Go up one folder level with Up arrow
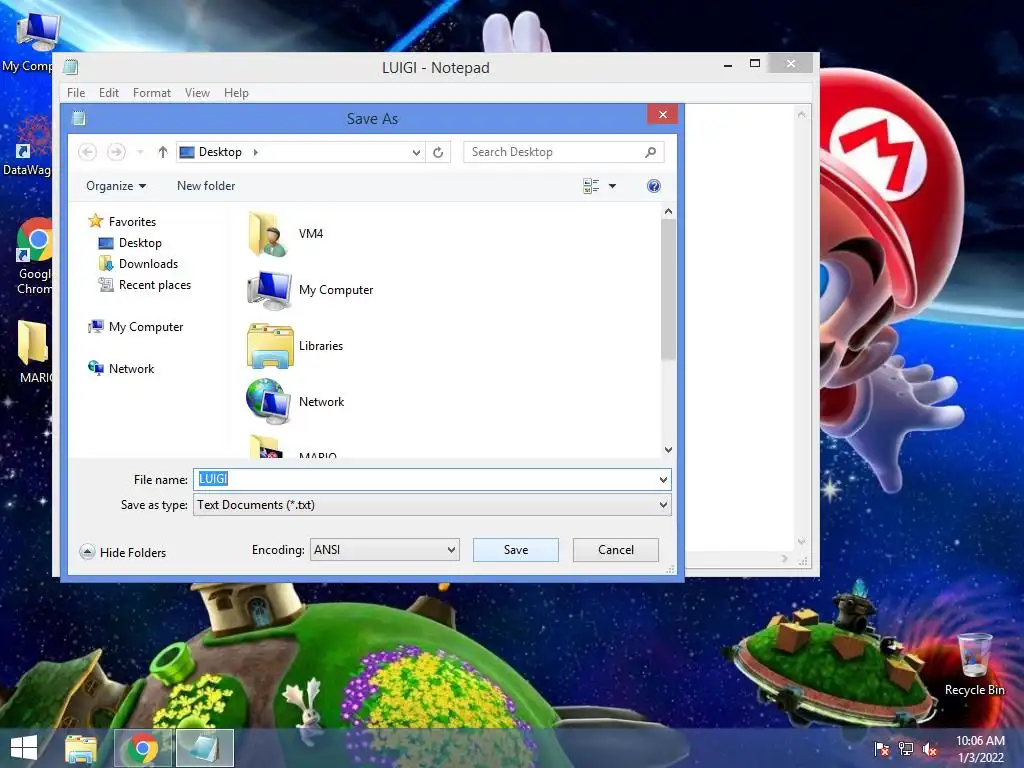The image size is (1024, 768). [x=163, y=152]
